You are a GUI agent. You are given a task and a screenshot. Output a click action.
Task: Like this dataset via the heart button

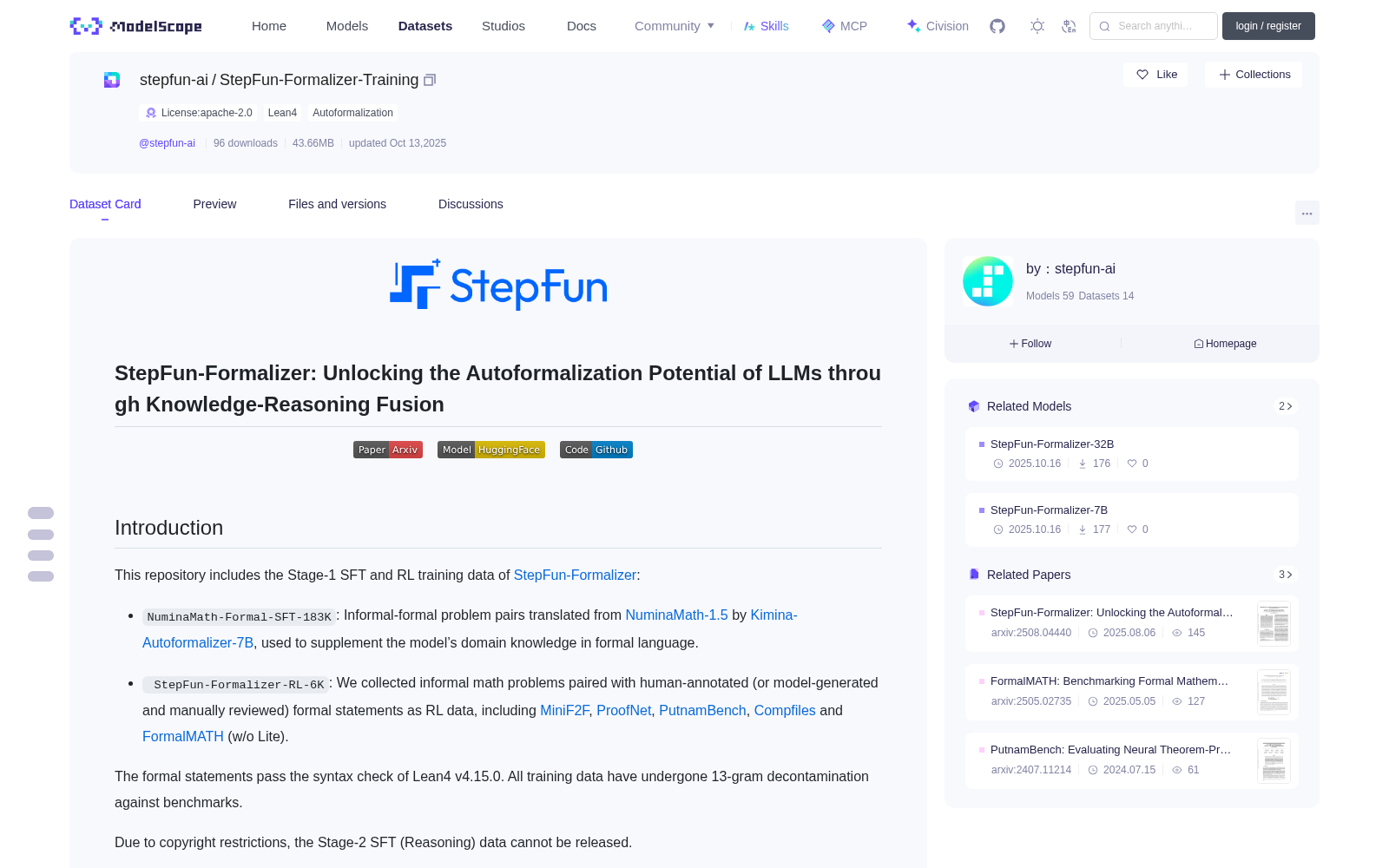1156,75
